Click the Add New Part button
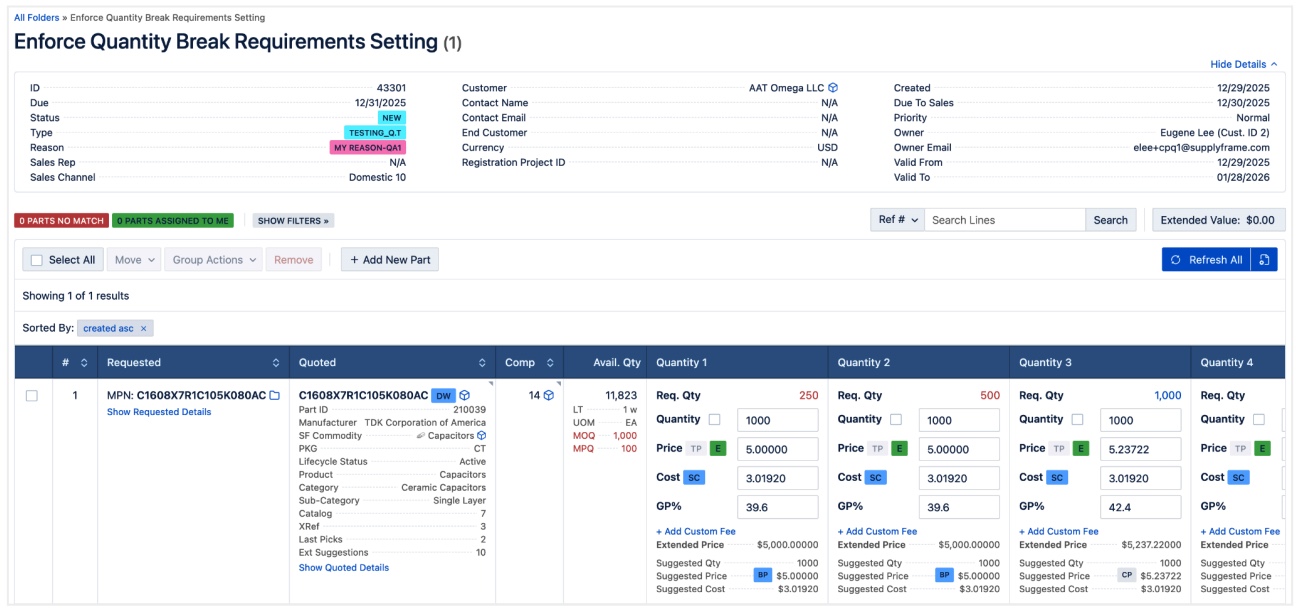 389,260
